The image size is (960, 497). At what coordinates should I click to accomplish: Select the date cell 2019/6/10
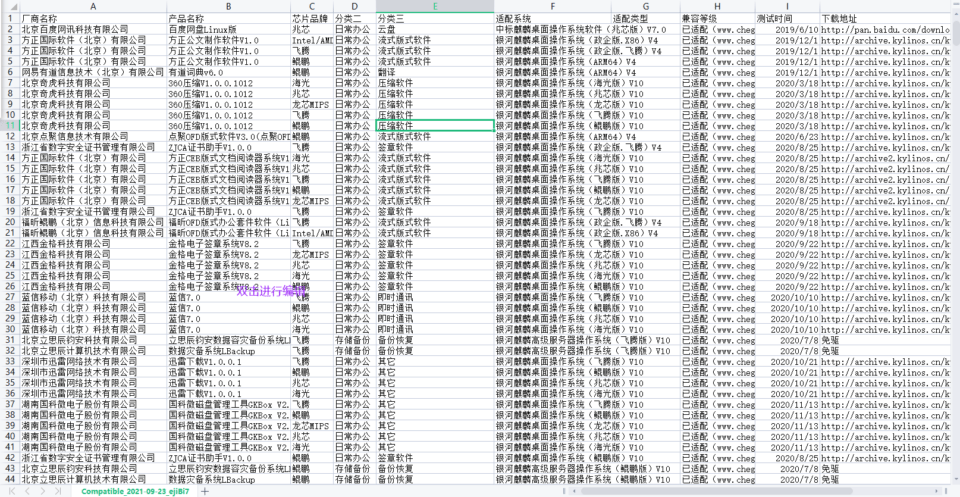[x=787, y=29]
